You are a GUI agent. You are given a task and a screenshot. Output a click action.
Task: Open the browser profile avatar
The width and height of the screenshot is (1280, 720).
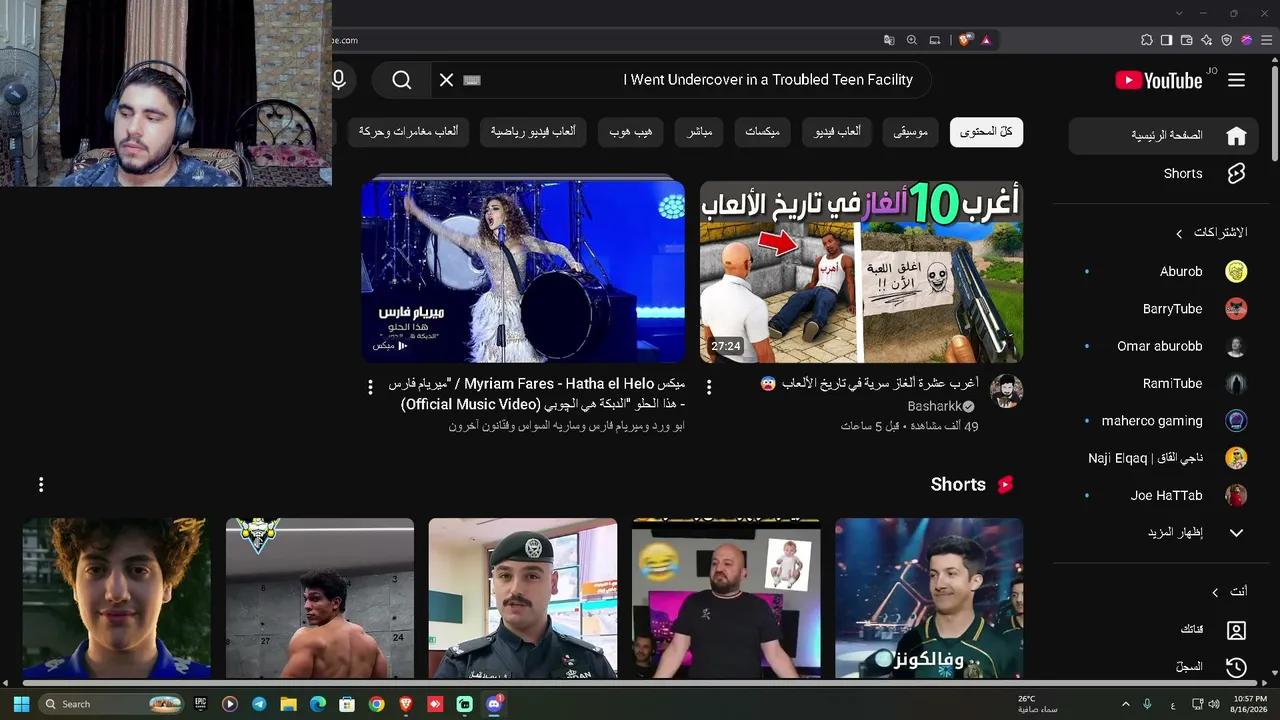(1247, 40)
